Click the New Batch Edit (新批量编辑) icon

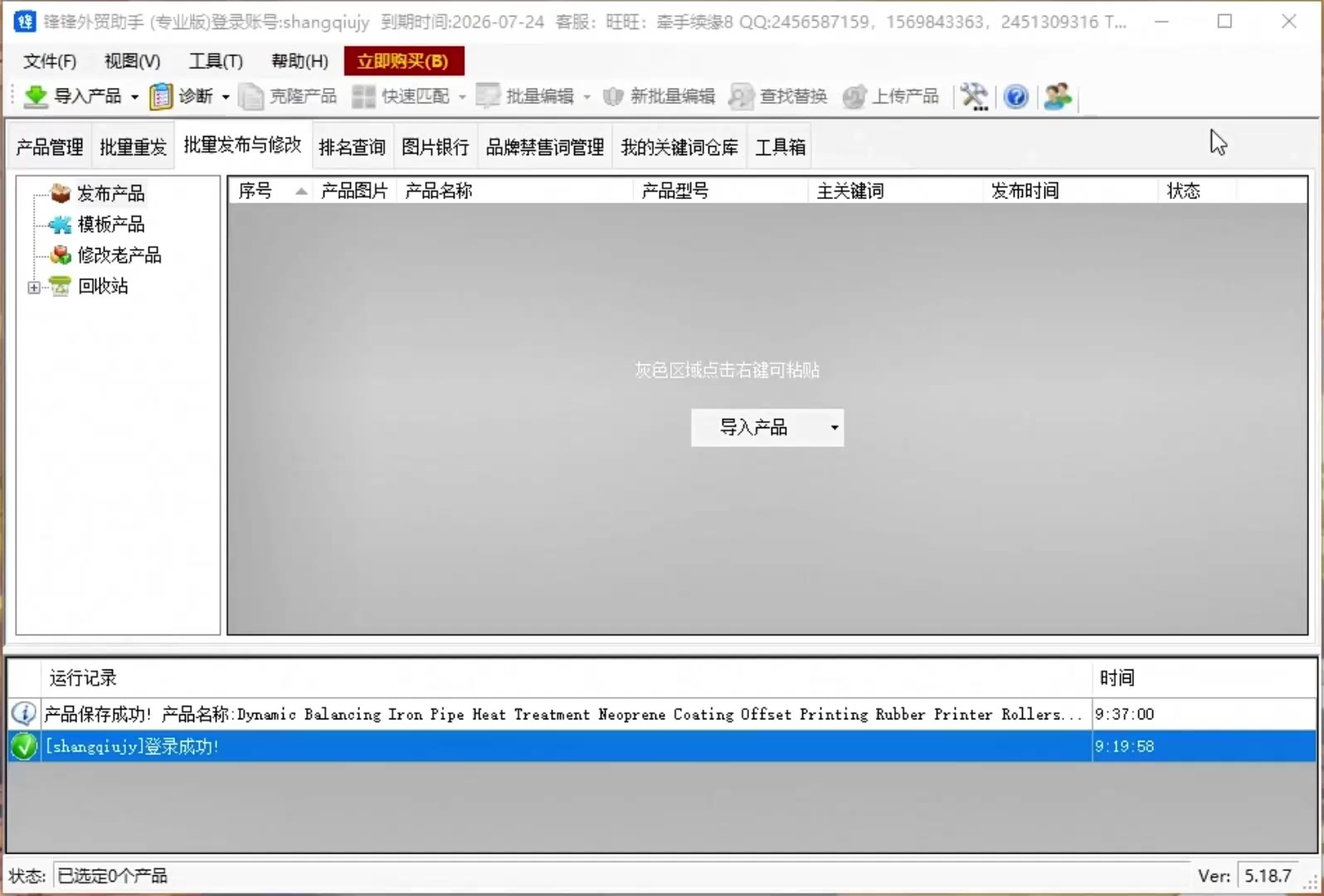click(x=613, y=96)
